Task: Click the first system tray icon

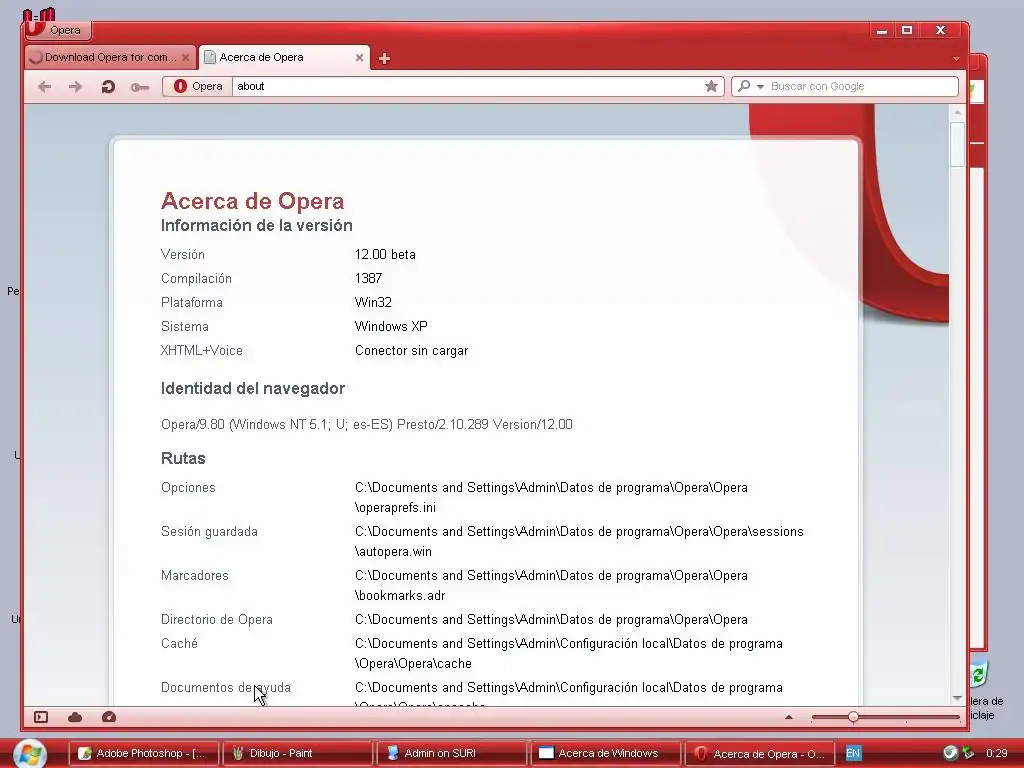Action: tap(950, 754)
